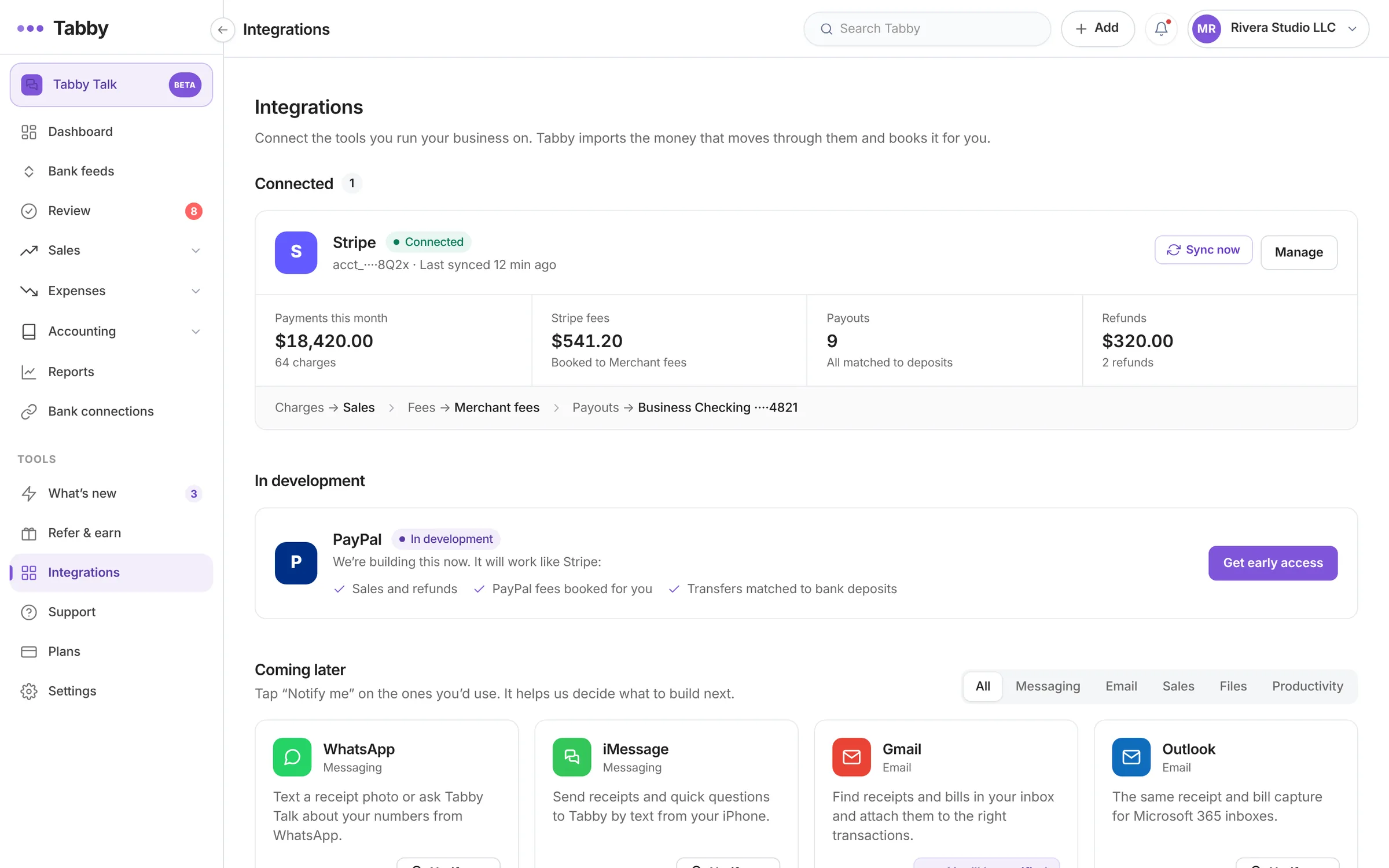Open Bank connections page
The height and width of the screenshot is (868, 1389).
(111, 411)
